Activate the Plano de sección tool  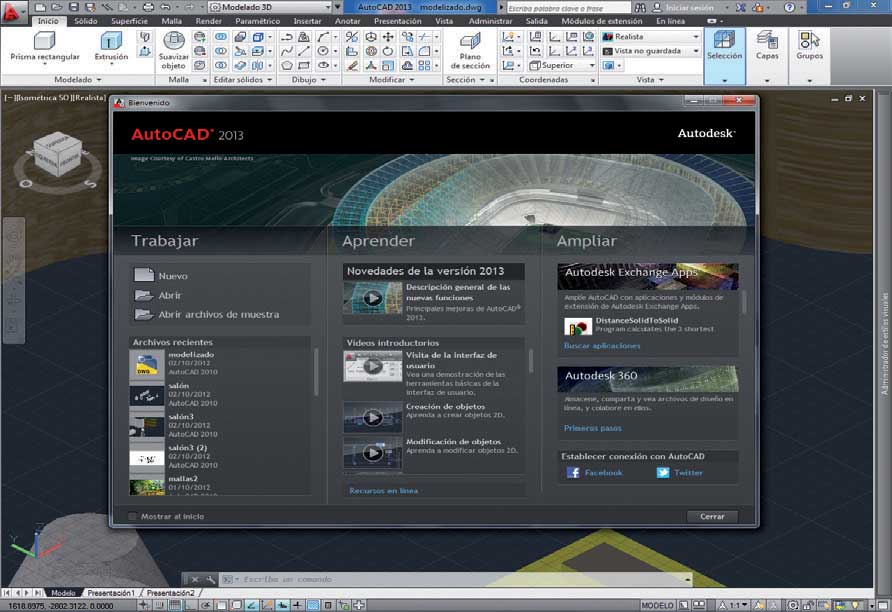pyautogui.click(x=470, y=50)
